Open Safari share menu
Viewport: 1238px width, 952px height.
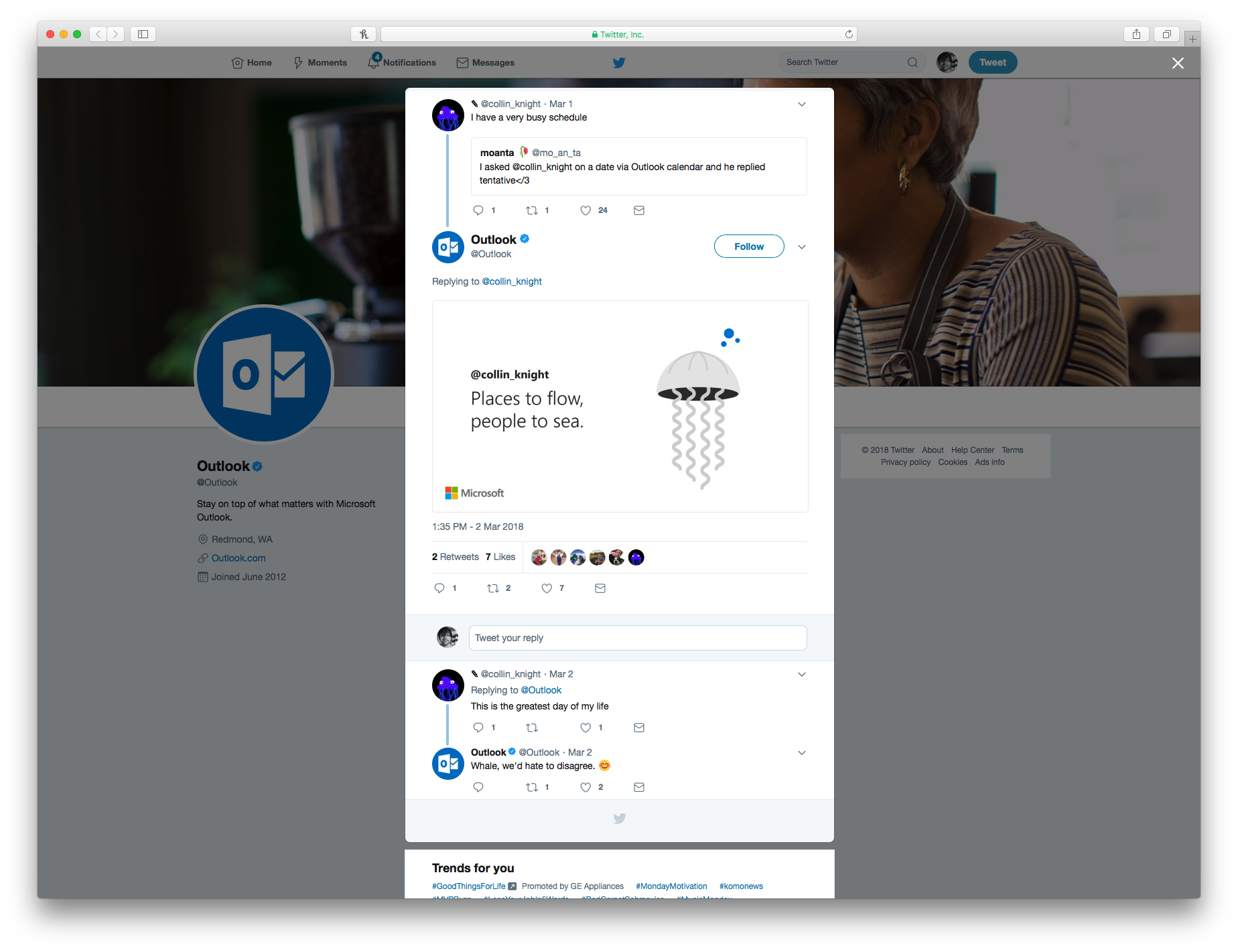(1136, 34)
